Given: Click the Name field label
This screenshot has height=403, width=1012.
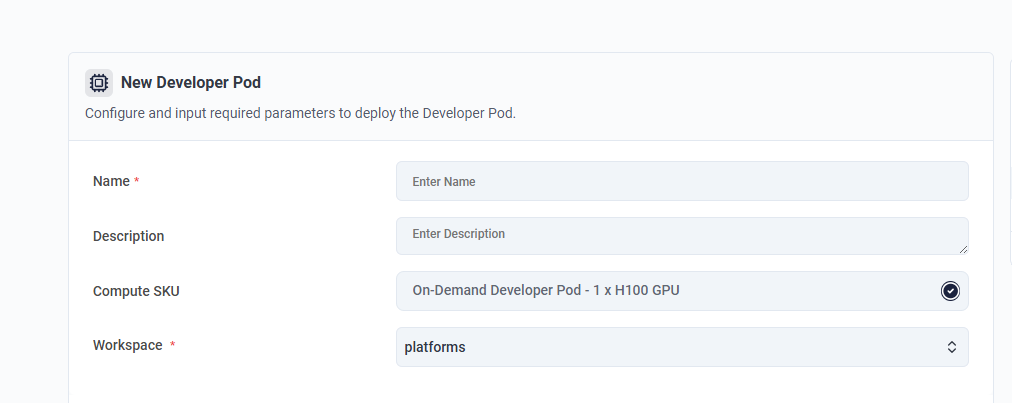Looking at the screenshot, I should point(111,181).
